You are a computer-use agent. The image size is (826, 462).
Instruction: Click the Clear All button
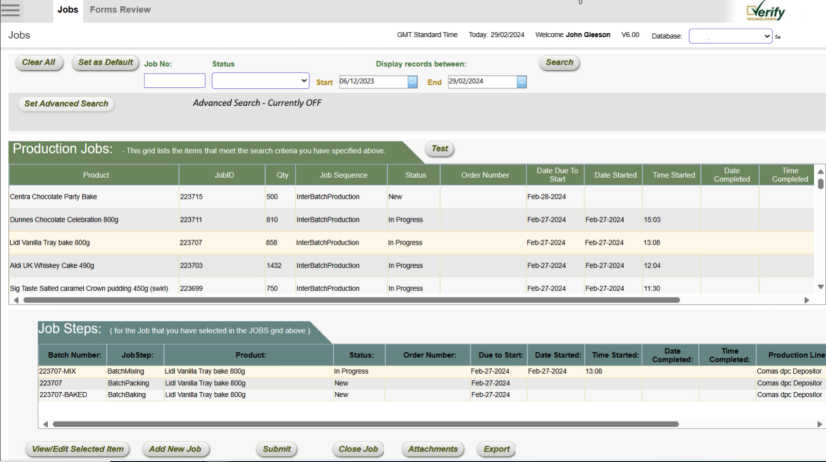[39, 62]
